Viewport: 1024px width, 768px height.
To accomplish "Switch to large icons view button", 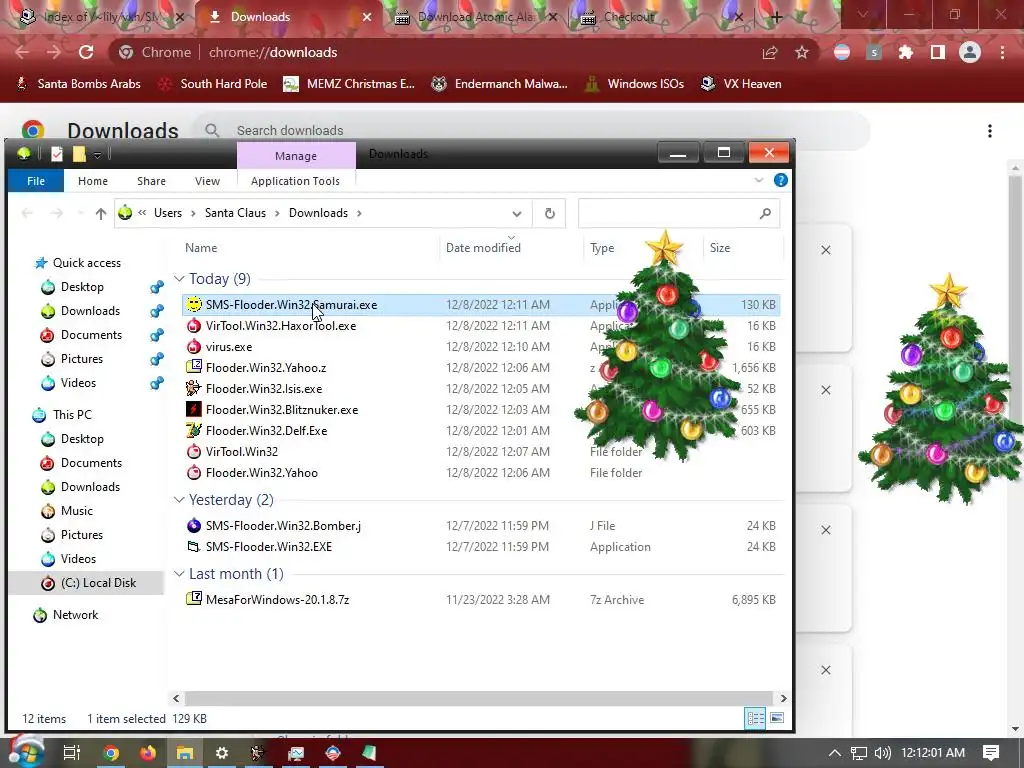I will point(776,718).
